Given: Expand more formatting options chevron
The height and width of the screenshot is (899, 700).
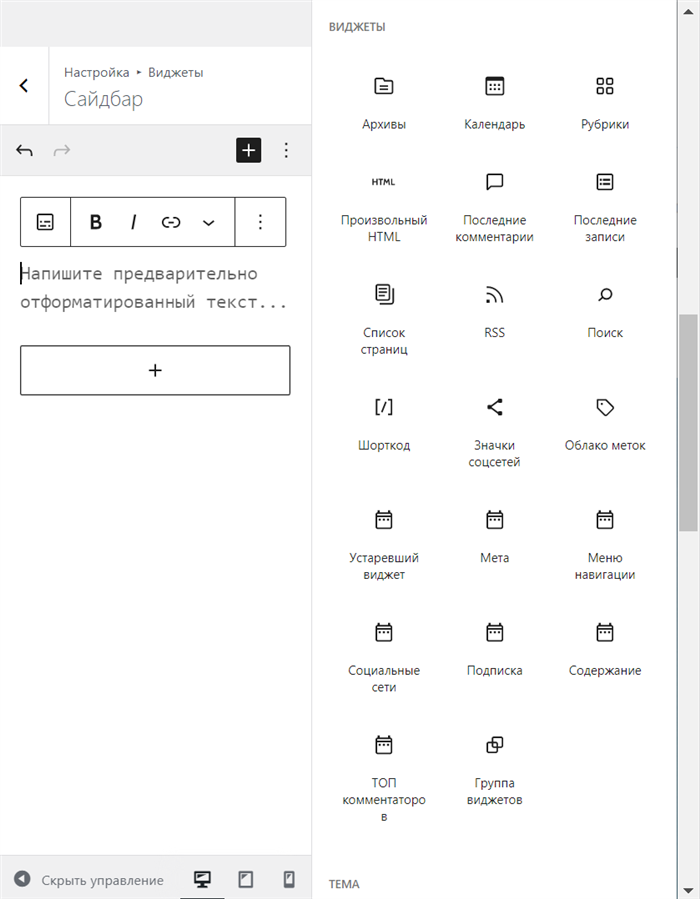Looking at the screenshot, I should click(209, 222).
